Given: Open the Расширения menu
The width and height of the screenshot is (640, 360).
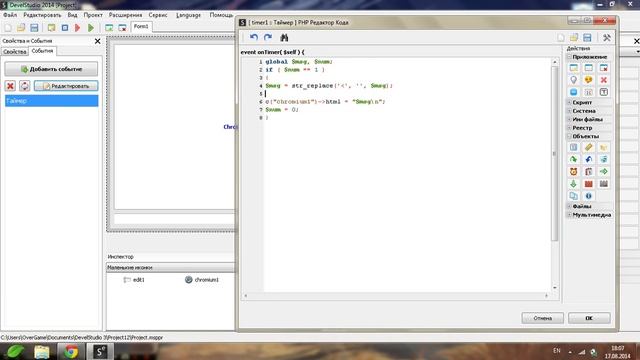Looking at the screenshot, I should click(125, 15).
